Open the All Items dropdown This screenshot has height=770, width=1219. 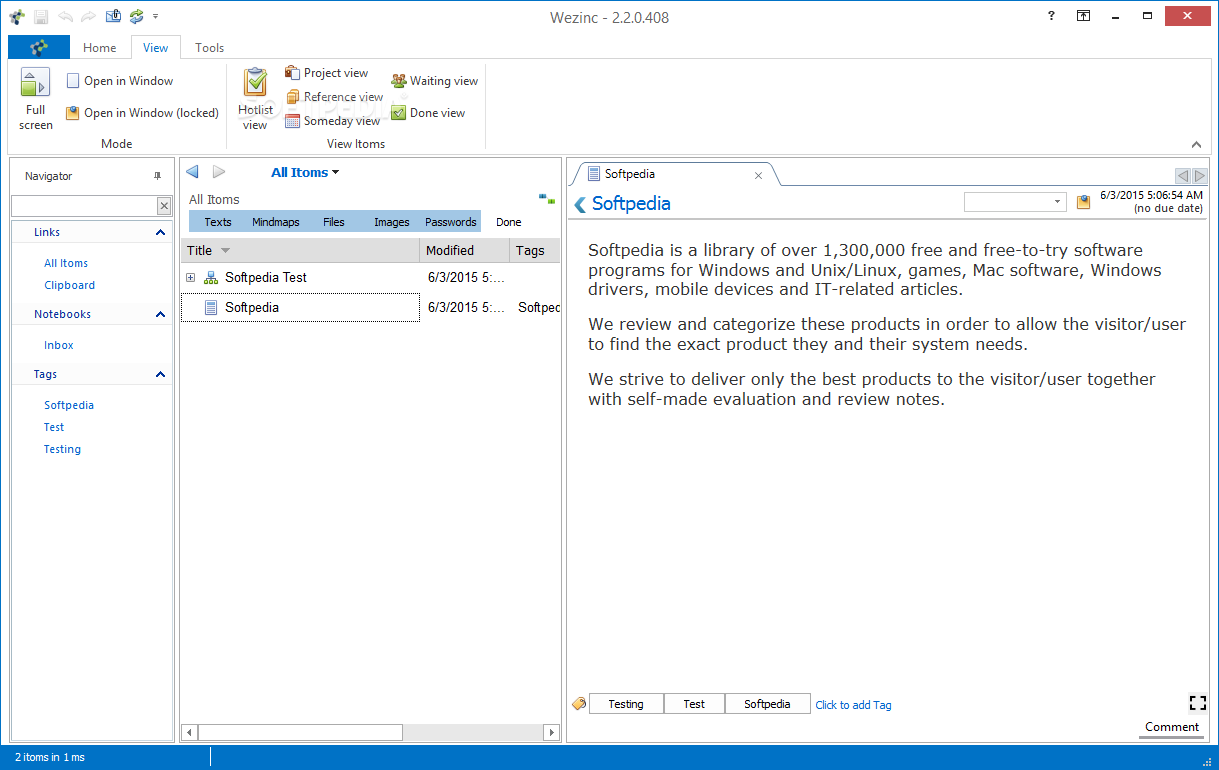(x=305, y=172)
